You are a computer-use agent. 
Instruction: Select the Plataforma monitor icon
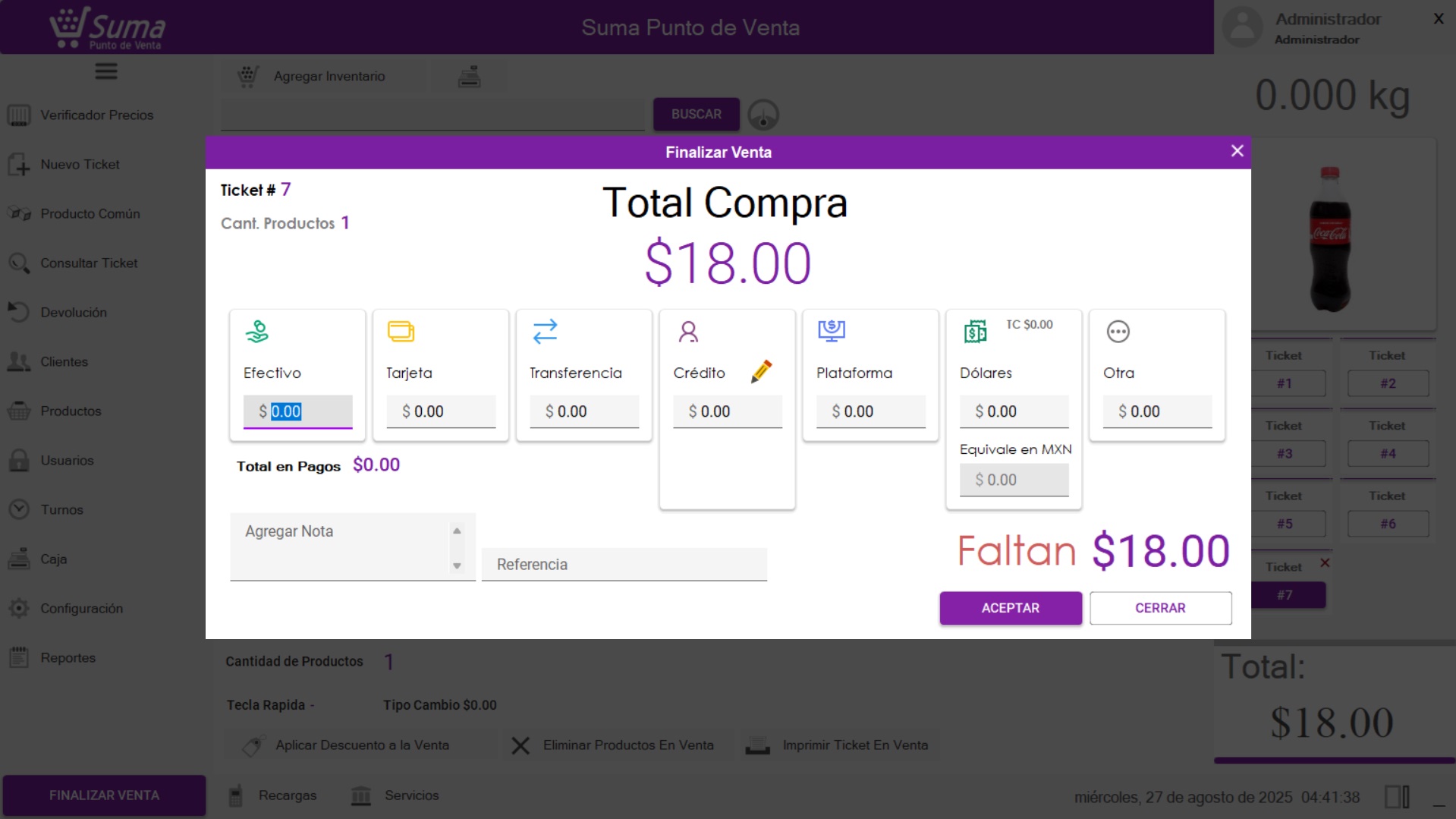point(832,331)
